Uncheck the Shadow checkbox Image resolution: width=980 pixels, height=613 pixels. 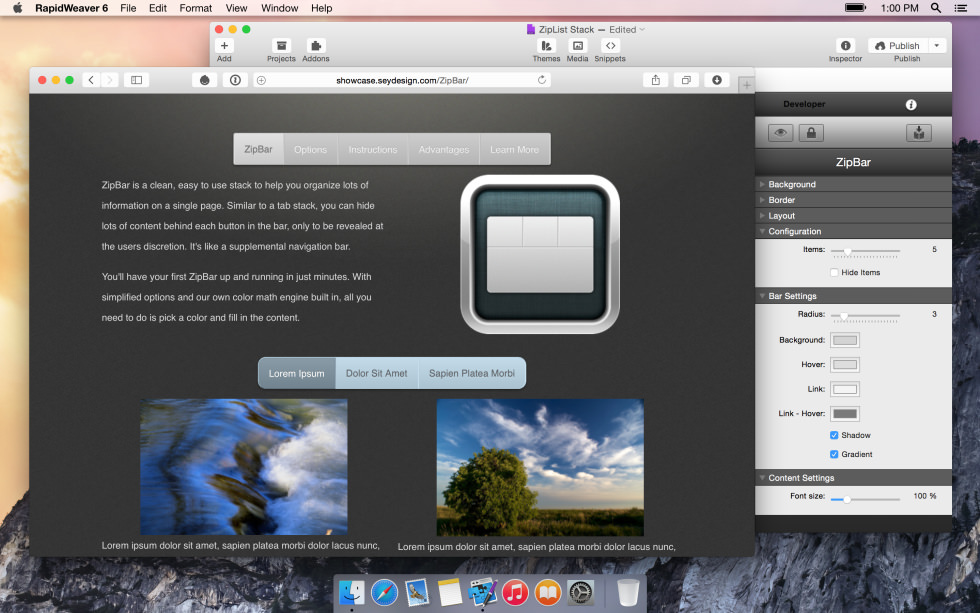click(x=834, y=435)
